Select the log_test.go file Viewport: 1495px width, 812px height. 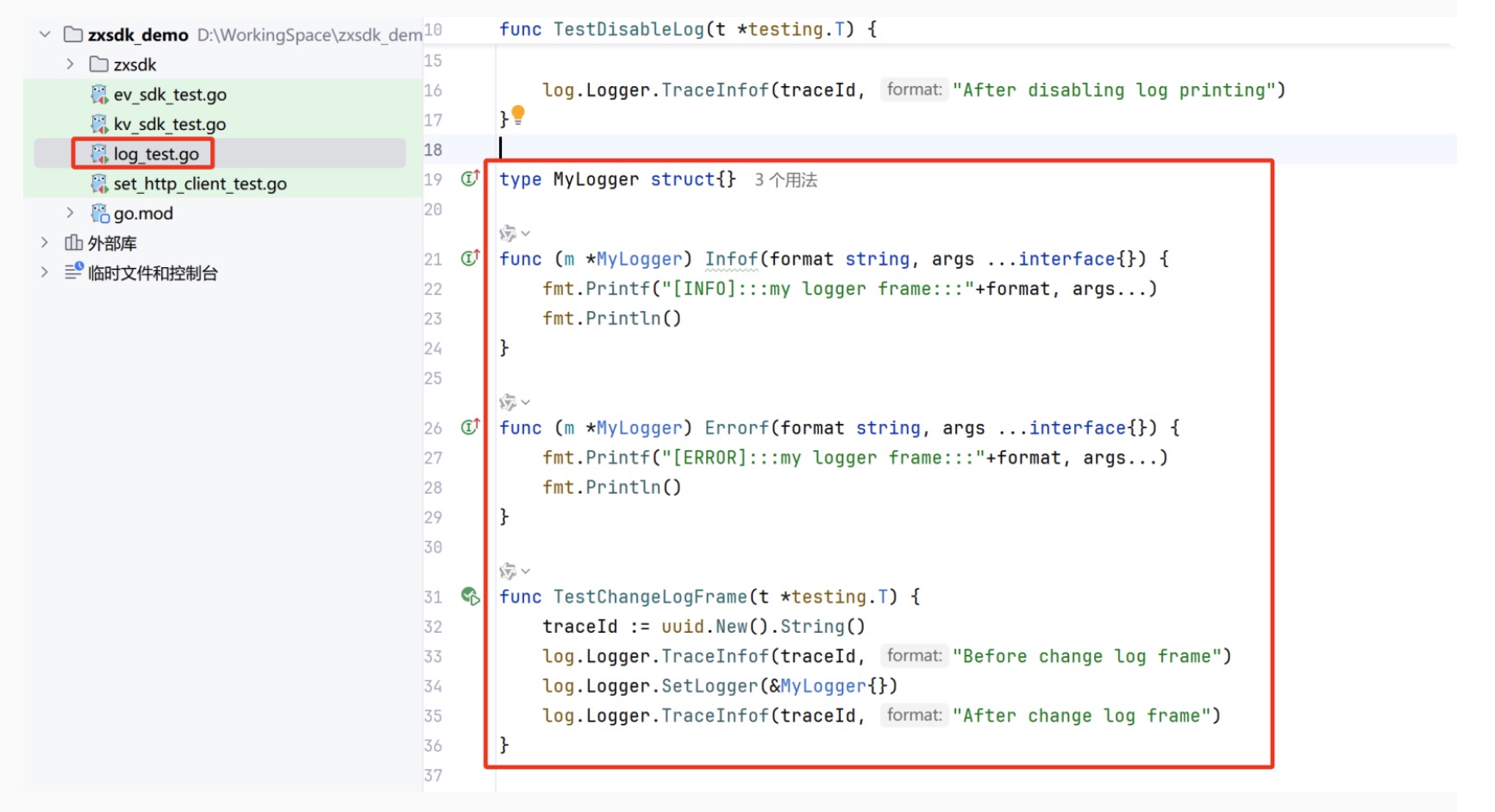tap(155, 154)
